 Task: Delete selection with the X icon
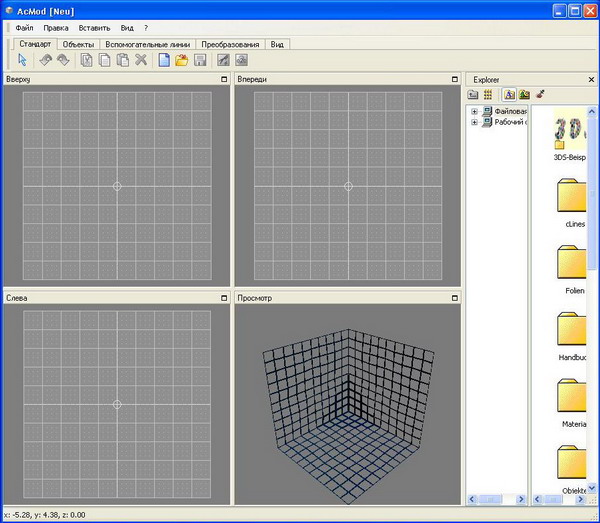(141, 61)
